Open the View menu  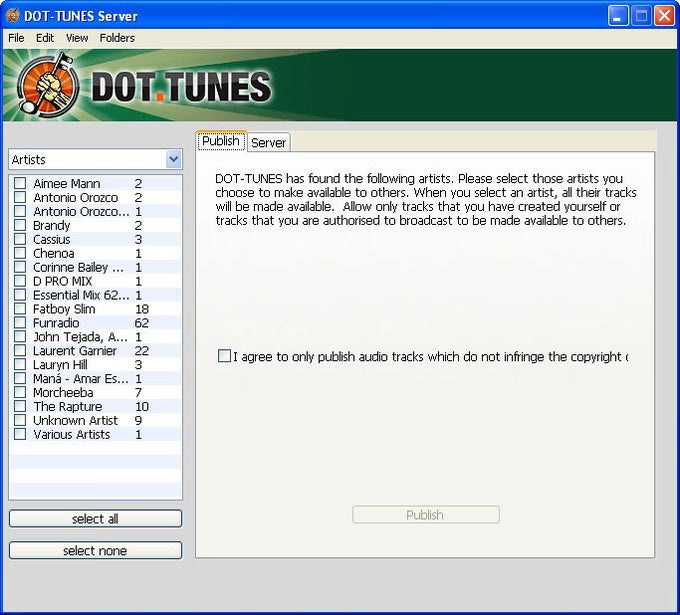[x=77, y=38]
